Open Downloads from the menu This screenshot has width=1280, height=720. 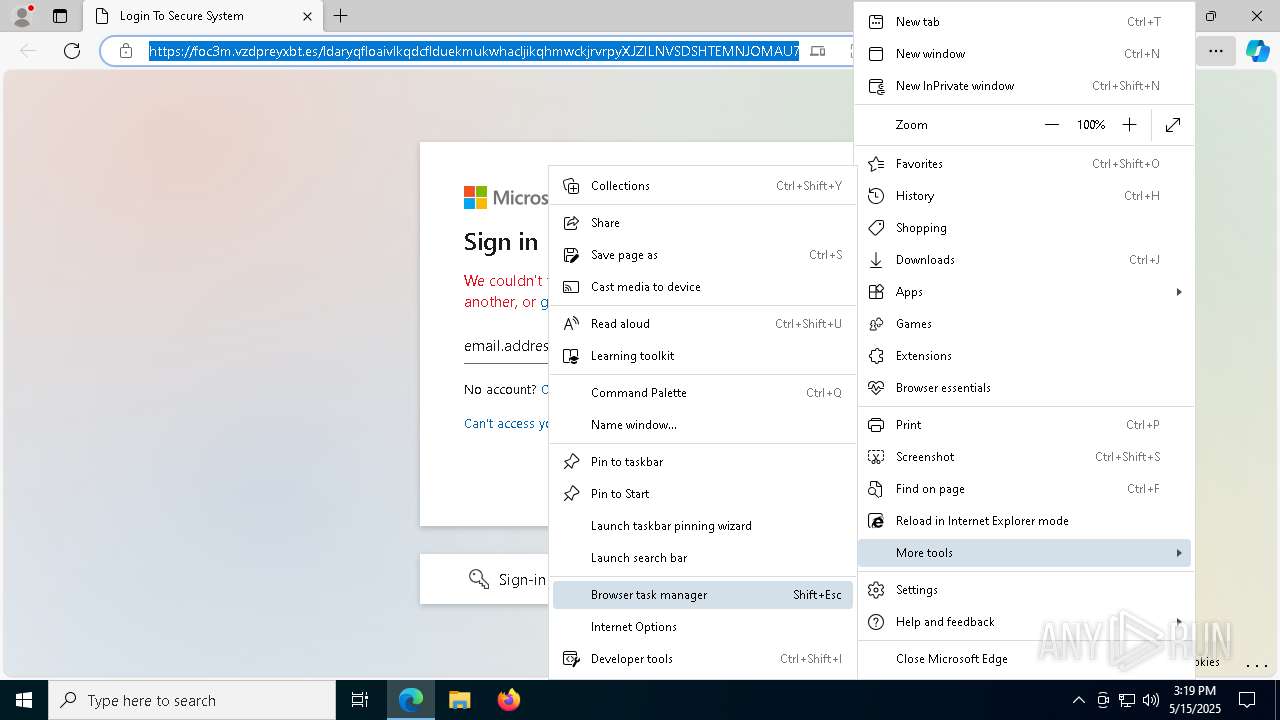click(1025, 260)
